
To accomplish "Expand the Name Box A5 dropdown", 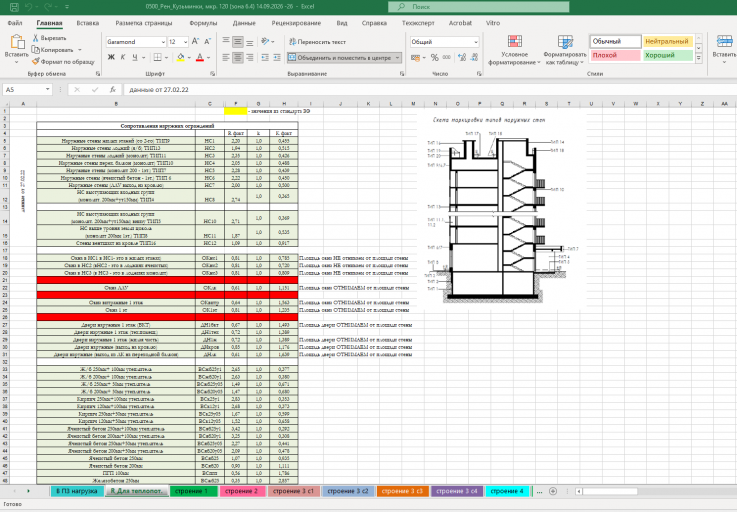I will (47, 89).
